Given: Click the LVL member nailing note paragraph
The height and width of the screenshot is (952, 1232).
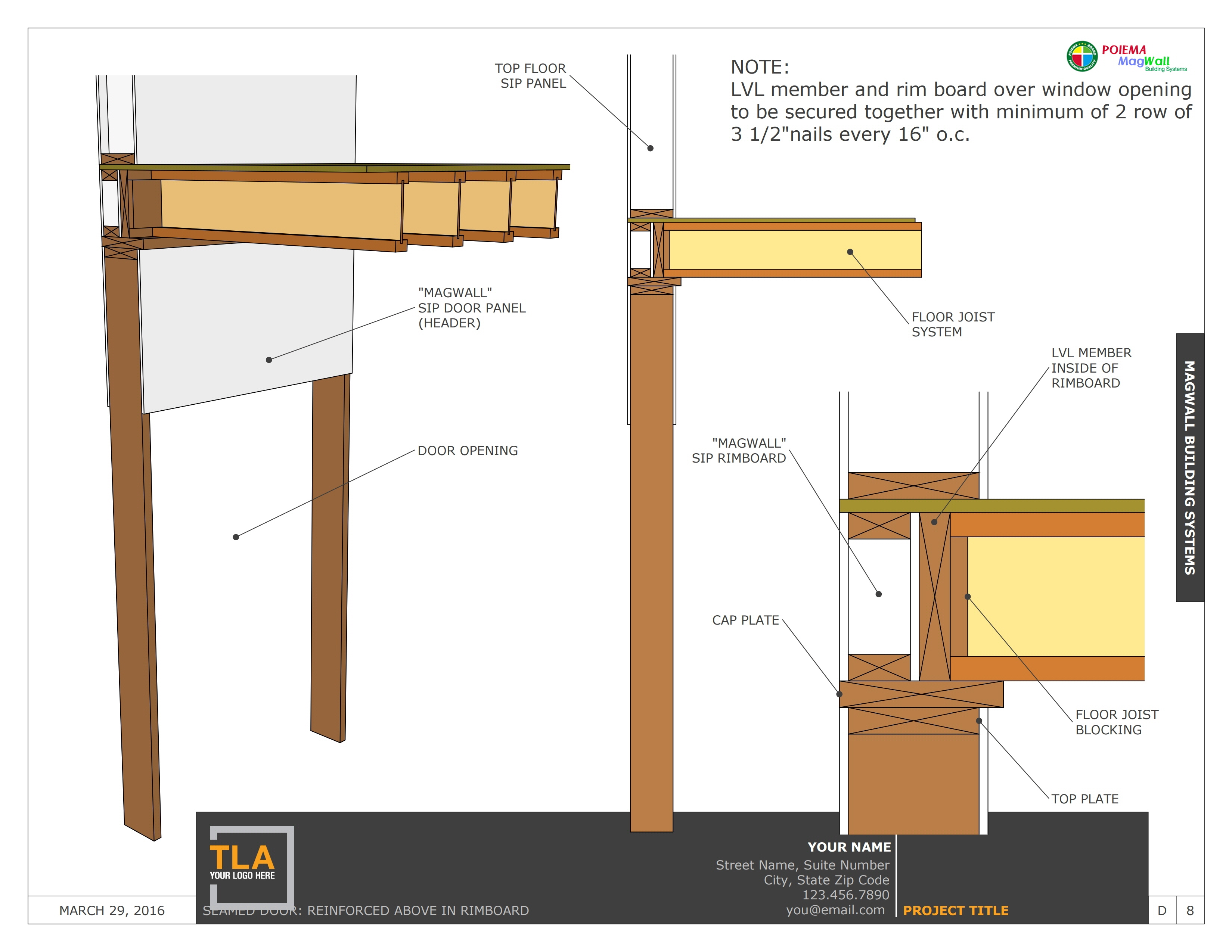Looking at the screenshot, I should [x=961, y=112].
